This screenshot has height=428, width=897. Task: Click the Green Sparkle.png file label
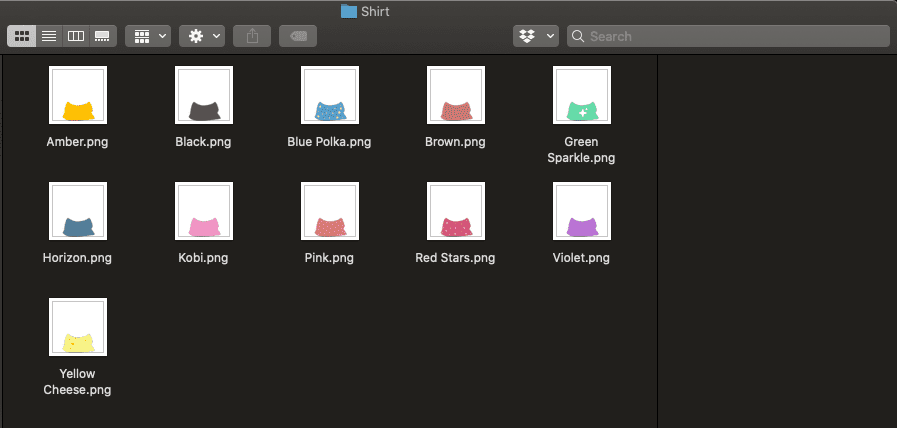click(x=581, y=150)
